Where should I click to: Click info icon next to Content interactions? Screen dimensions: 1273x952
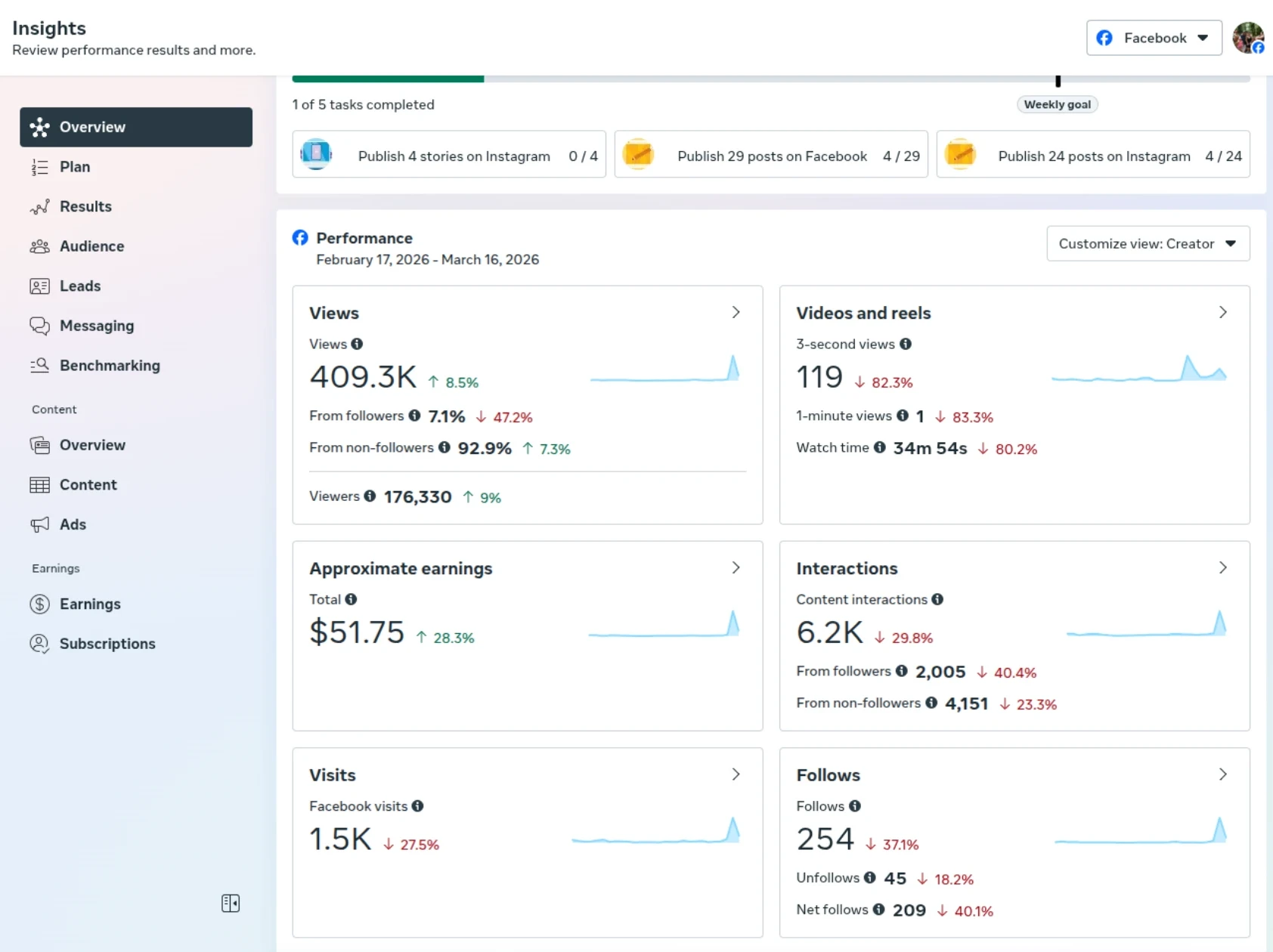[937, 599]
